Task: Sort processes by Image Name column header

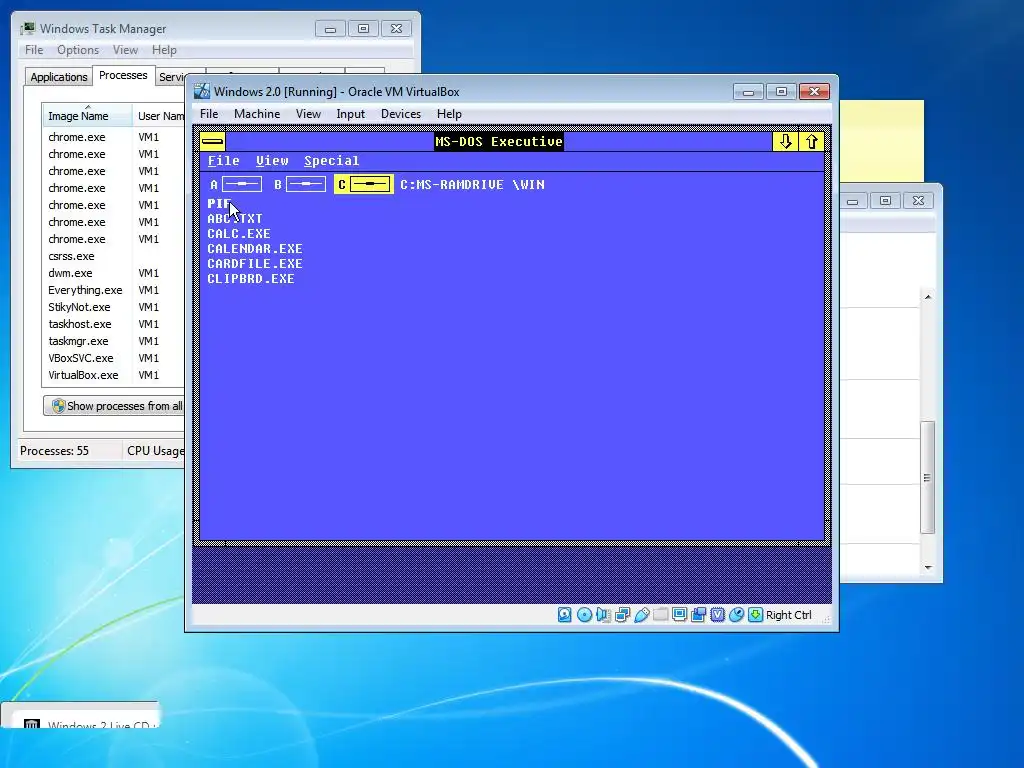Action: pyautogui.click(x=87, y=116)
